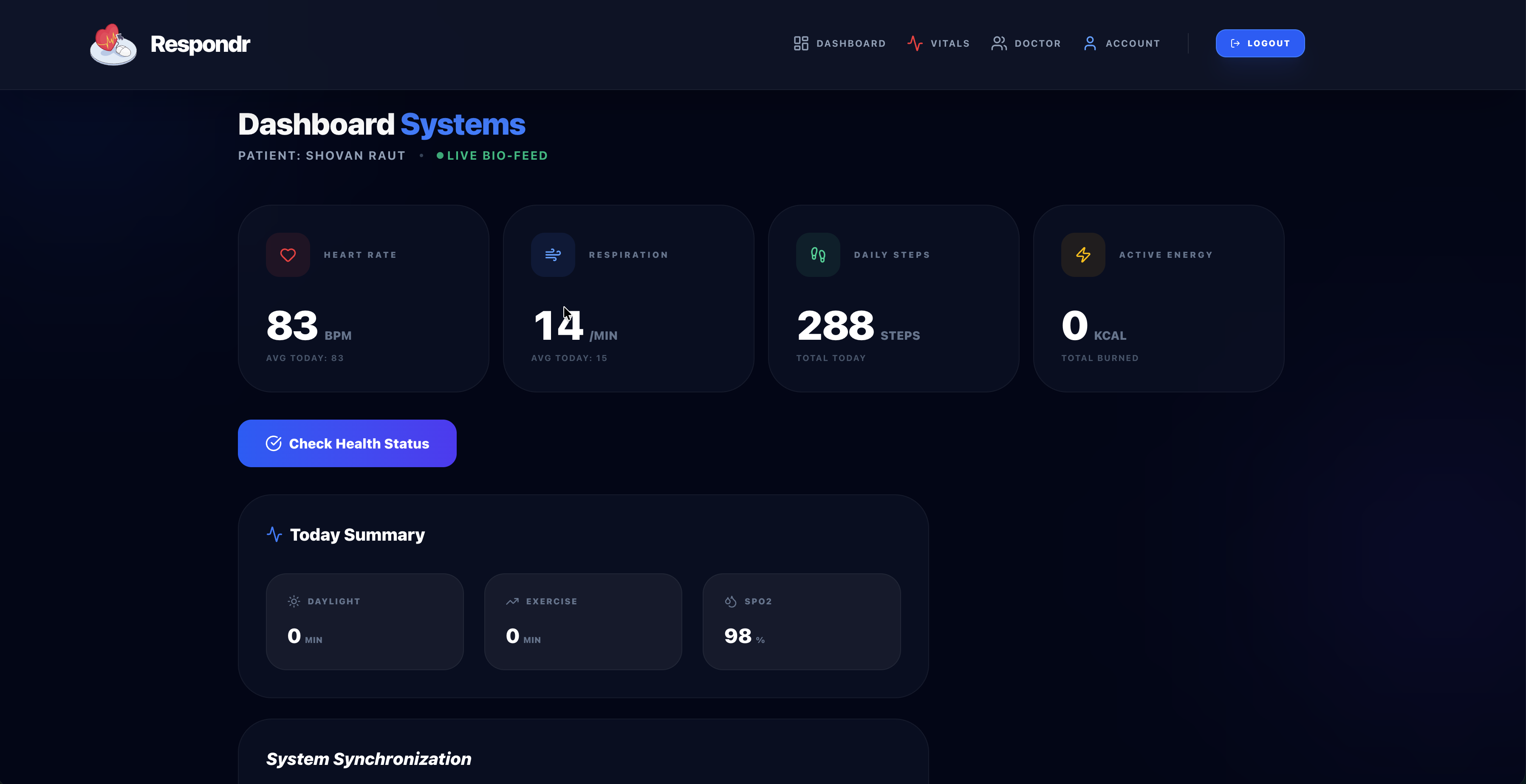Select the SpO2 98% summary tile
The image size is (1526, 784).
click(x=802, y=622)
